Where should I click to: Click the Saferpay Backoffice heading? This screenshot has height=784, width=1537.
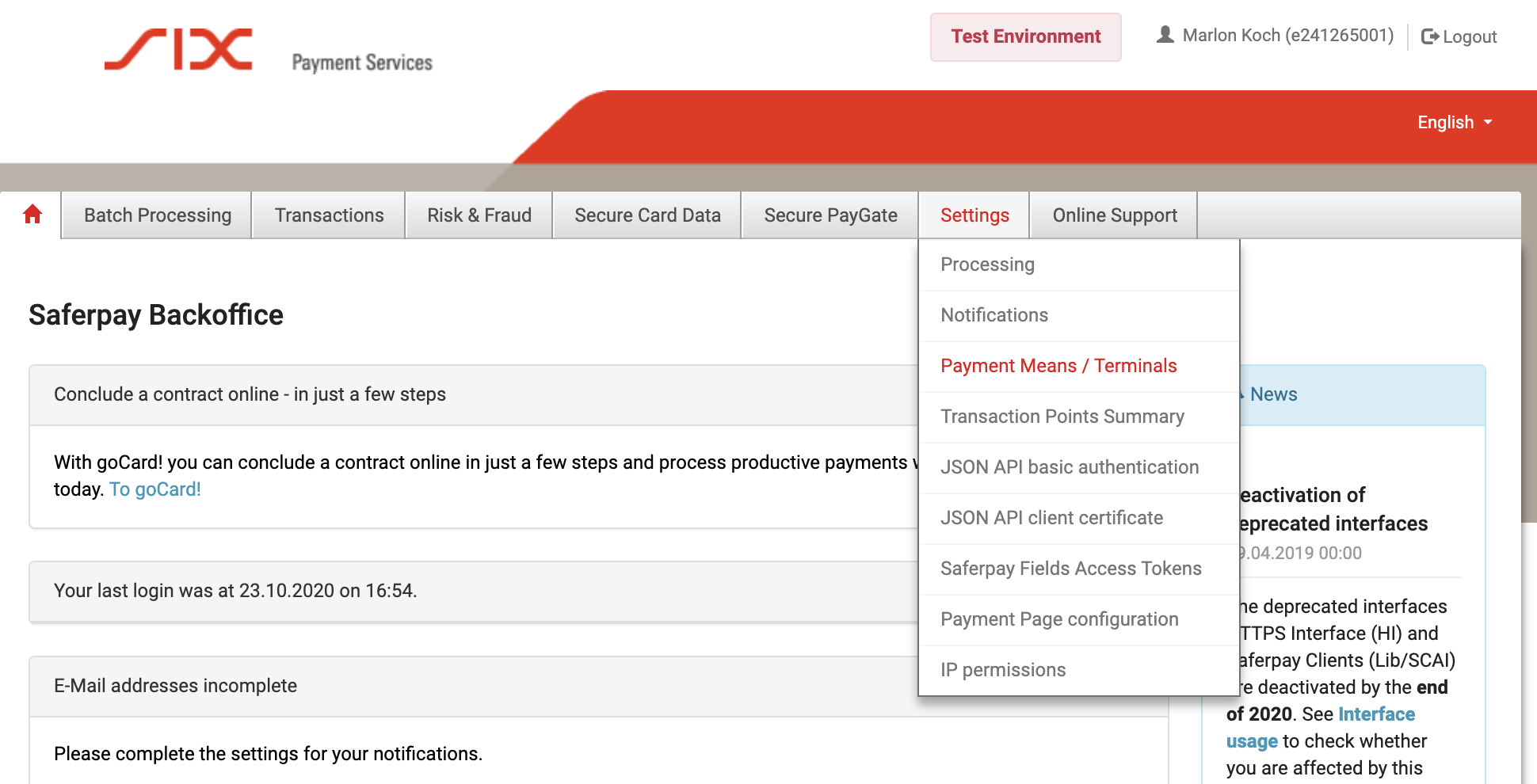coord(156,315)
